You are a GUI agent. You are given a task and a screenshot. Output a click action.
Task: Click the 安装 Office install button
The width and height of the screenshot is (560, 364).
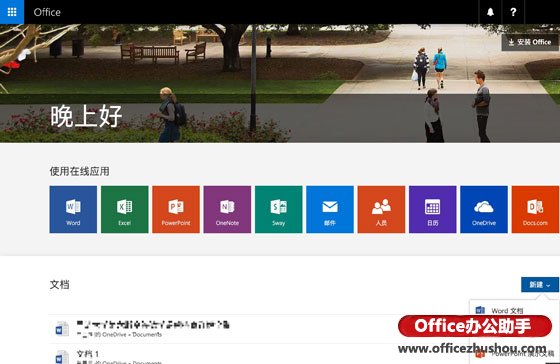tap(530, 42)
